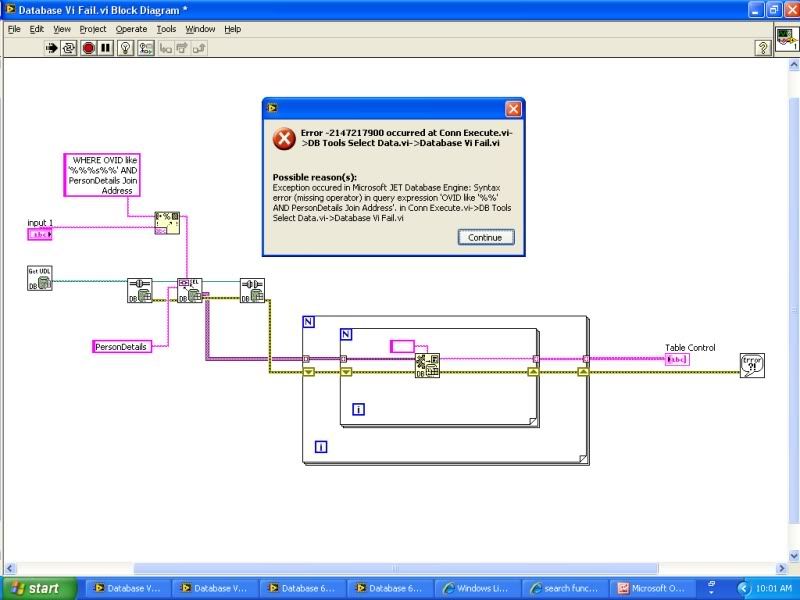The height and width of the screenshot is (600, 800).
Task: Click the DB Tools Select Data node
Action: click(x=190, y=290)
